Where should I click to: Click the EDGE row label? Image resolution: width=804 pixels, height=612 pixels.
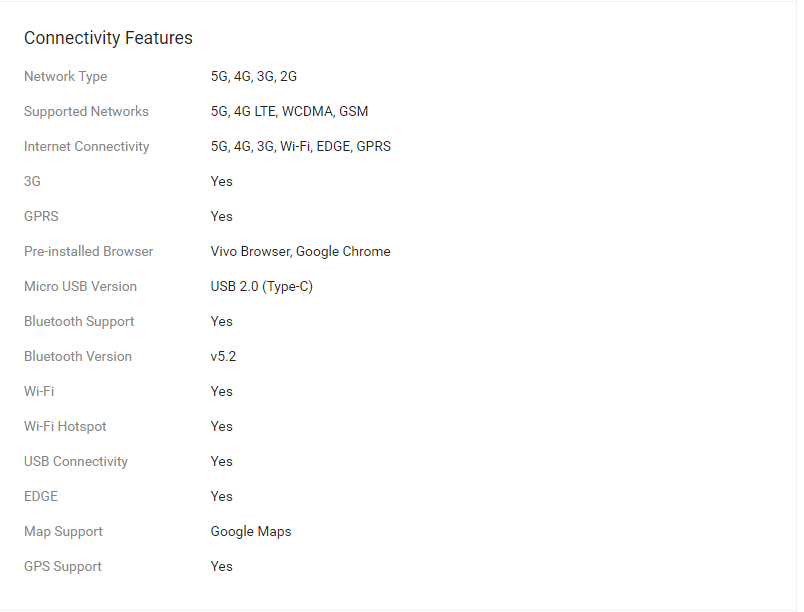tap(41, 496)
